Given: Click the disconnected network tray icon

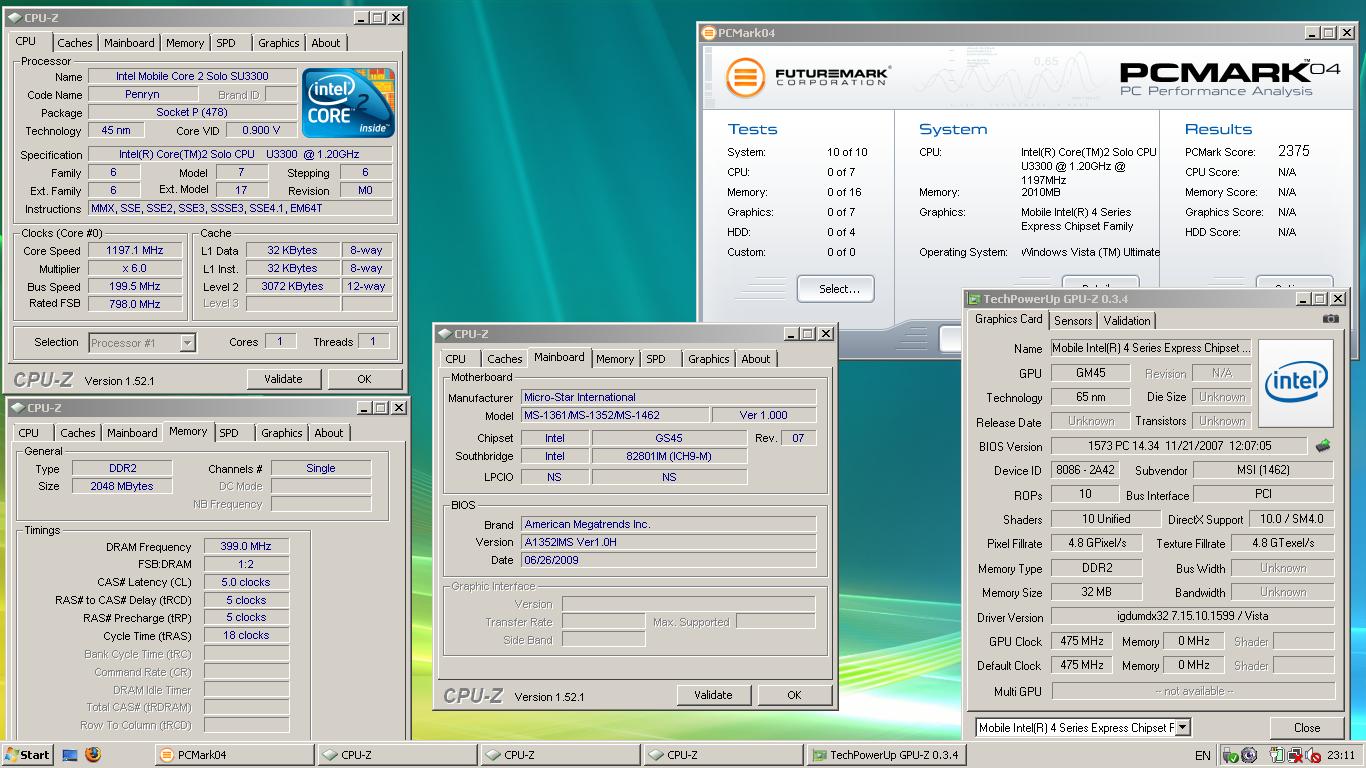Looking at the screenshot, I should 1295,755.
